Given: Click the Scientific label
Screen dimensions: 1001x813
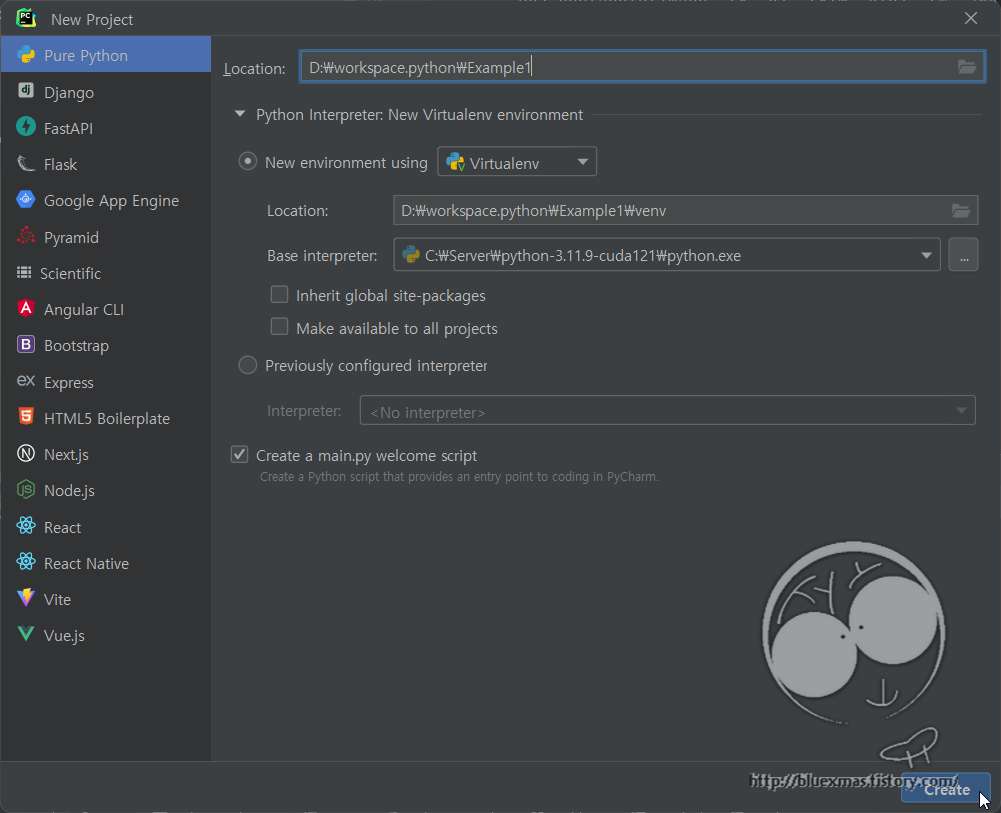Looking at the screenshot, I should point(70,273).
